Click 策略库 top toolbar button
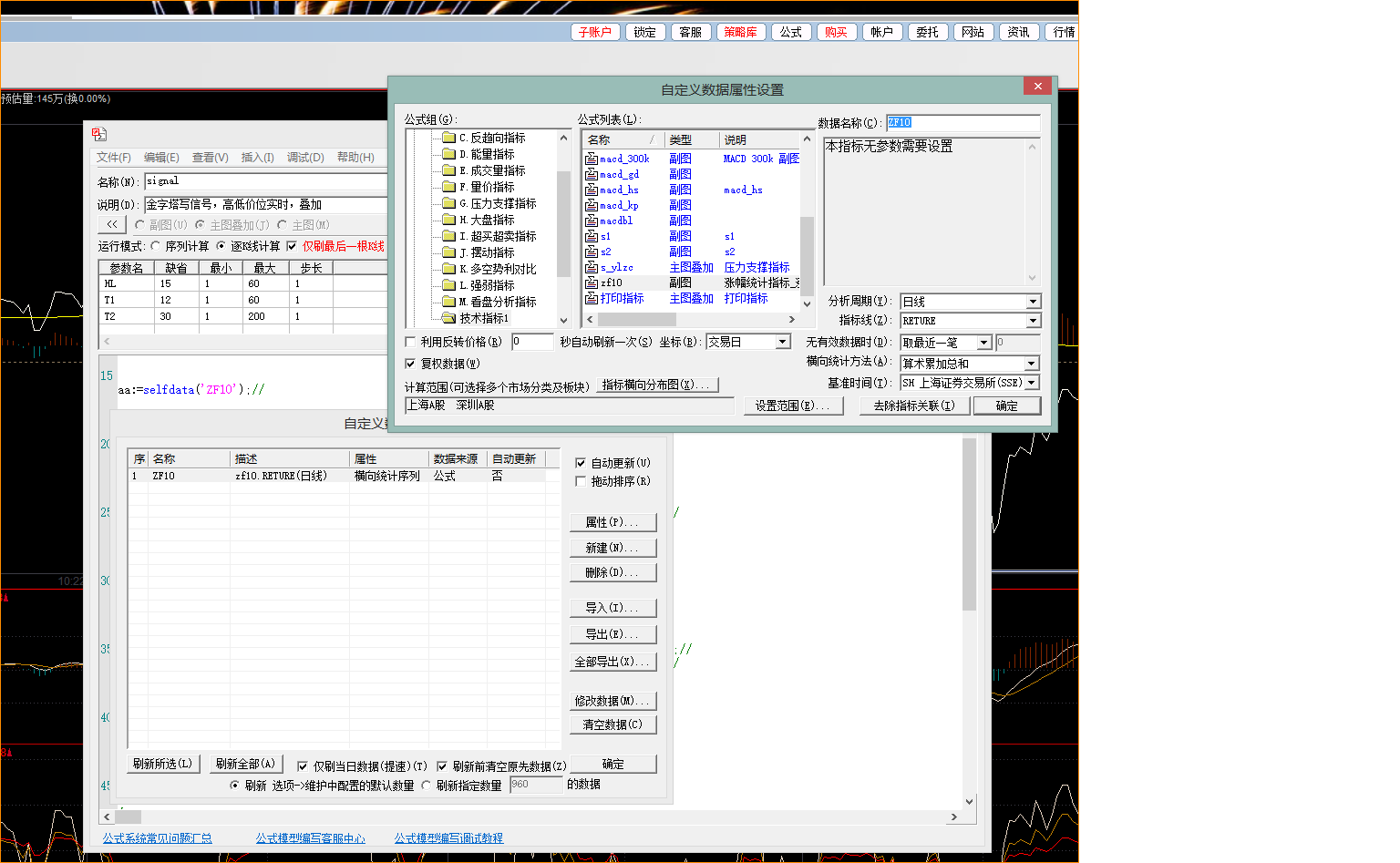The image size is (1400, 863). [741, 32]
